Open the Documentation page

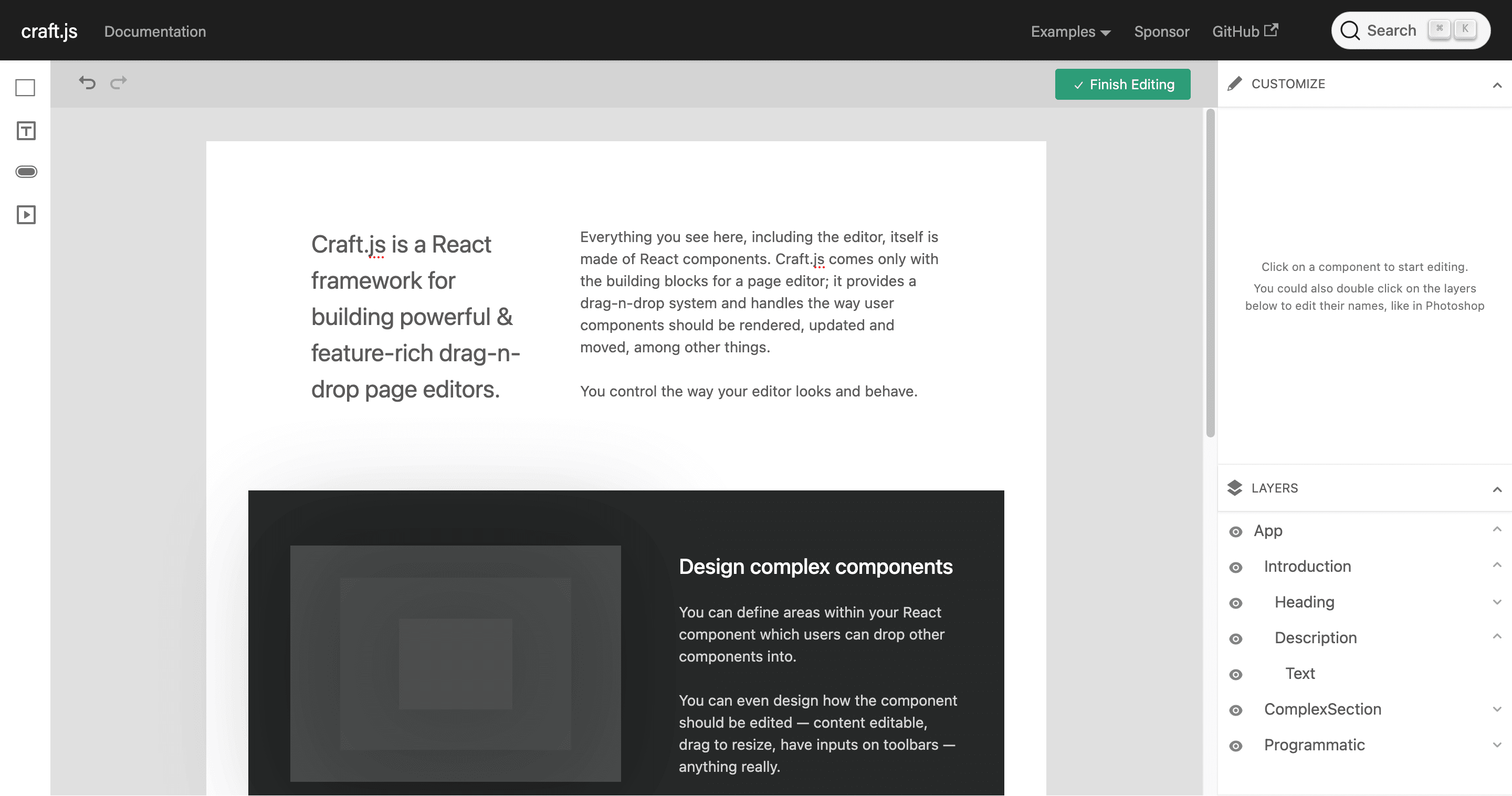pos(155,32)
